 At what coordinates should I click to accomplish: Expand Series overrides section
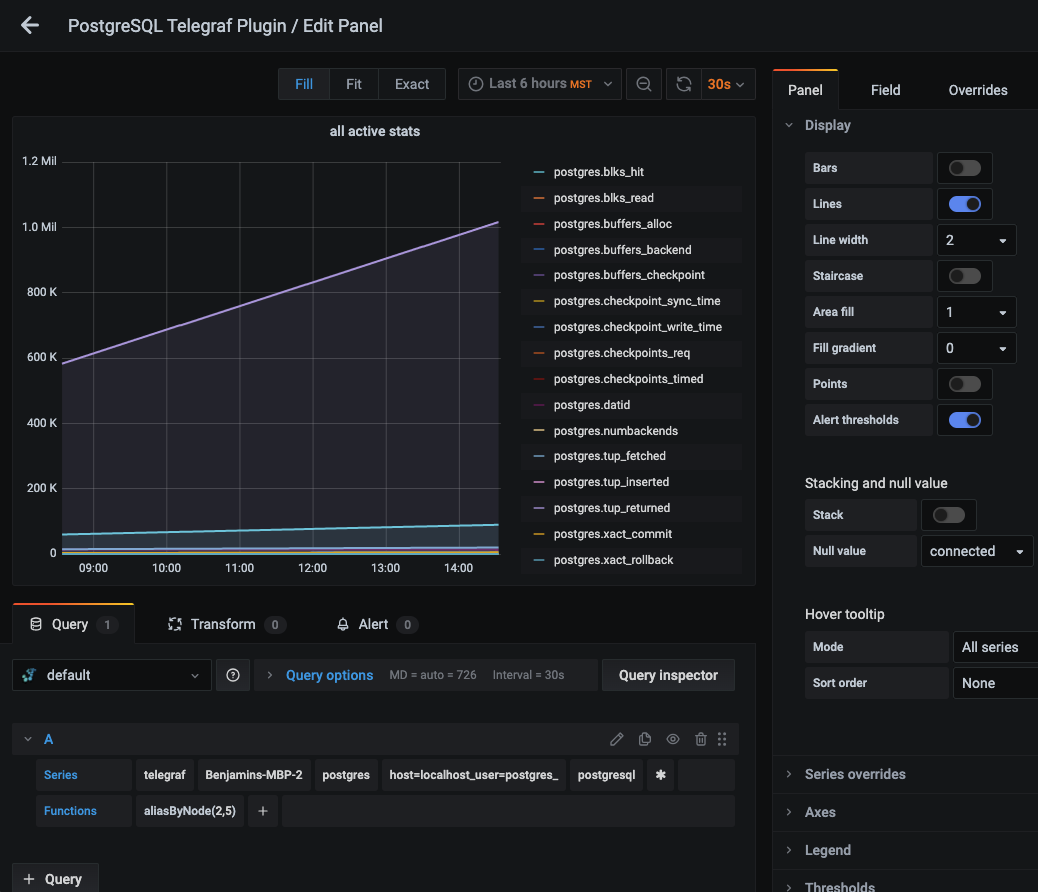tap(855, 774)
